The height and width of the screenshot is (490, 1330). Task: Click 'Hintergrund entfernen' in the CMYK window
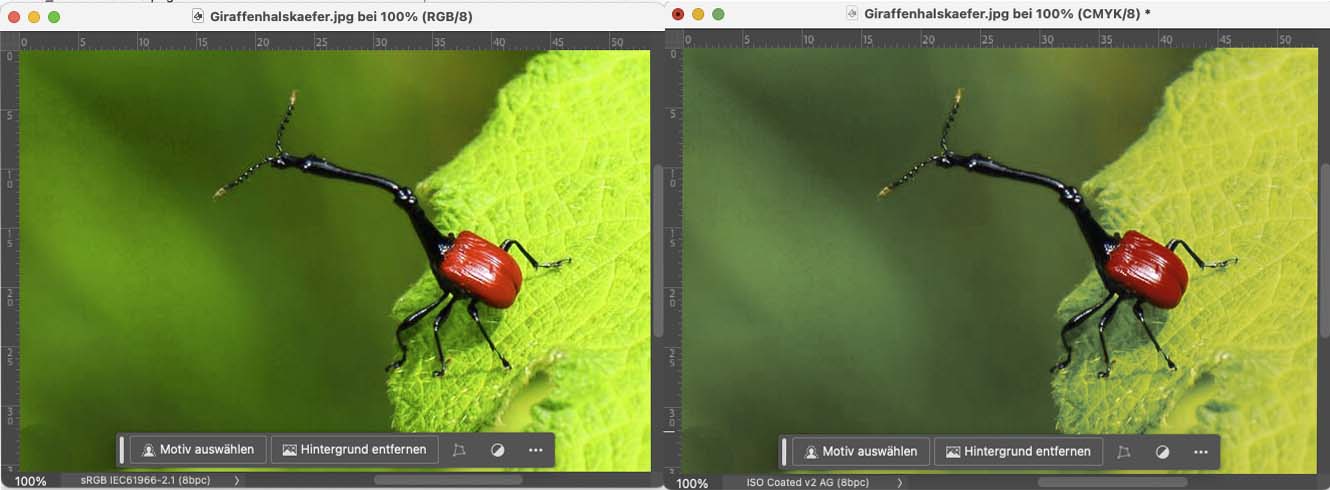pos(1018,451)
